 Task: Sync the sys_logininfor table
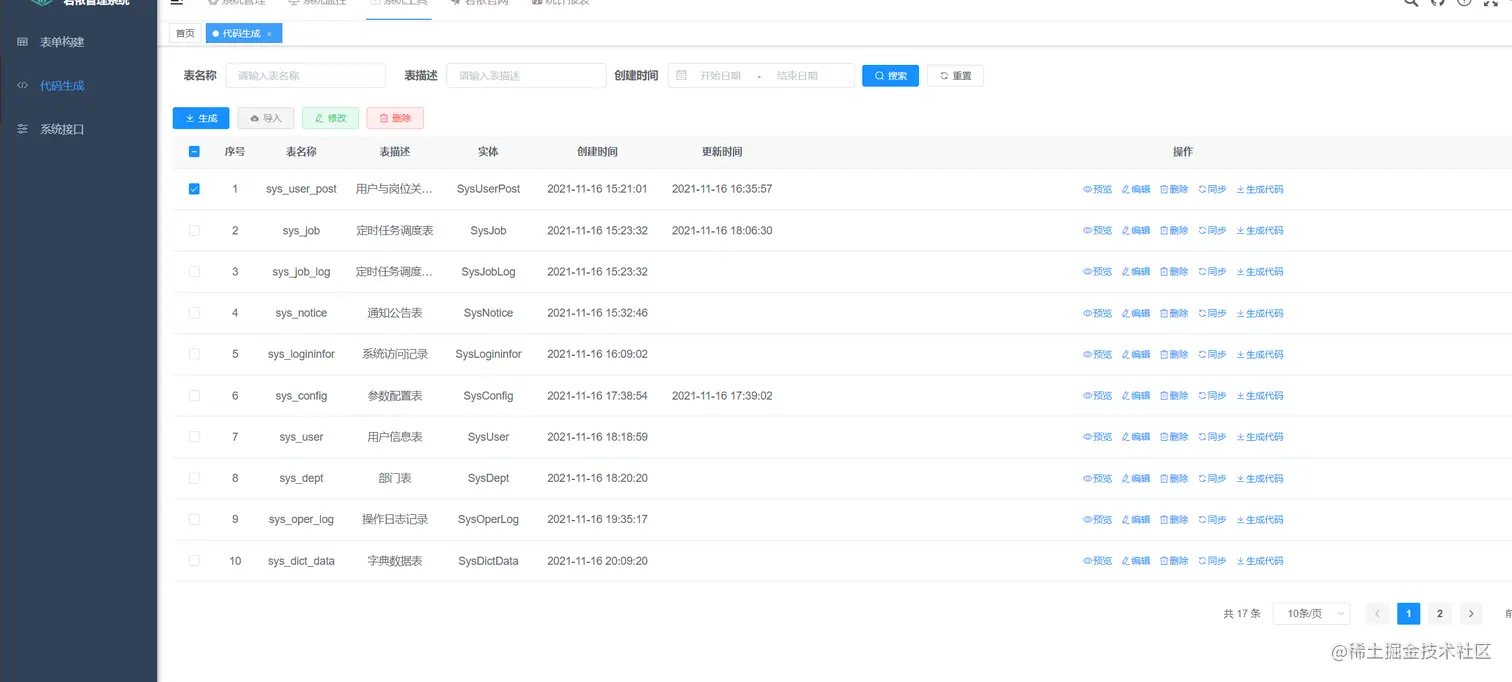pyautogui.click(x=1212, y=354)
